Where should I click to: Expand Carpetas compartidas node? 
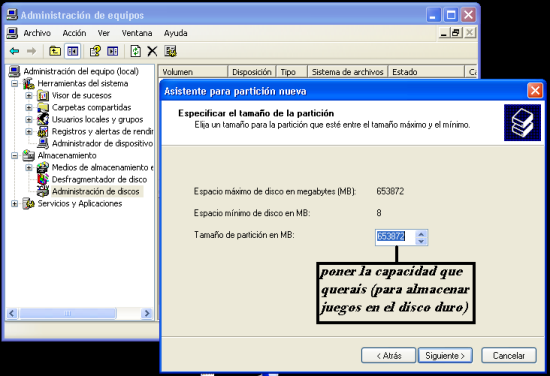point(29,107)
